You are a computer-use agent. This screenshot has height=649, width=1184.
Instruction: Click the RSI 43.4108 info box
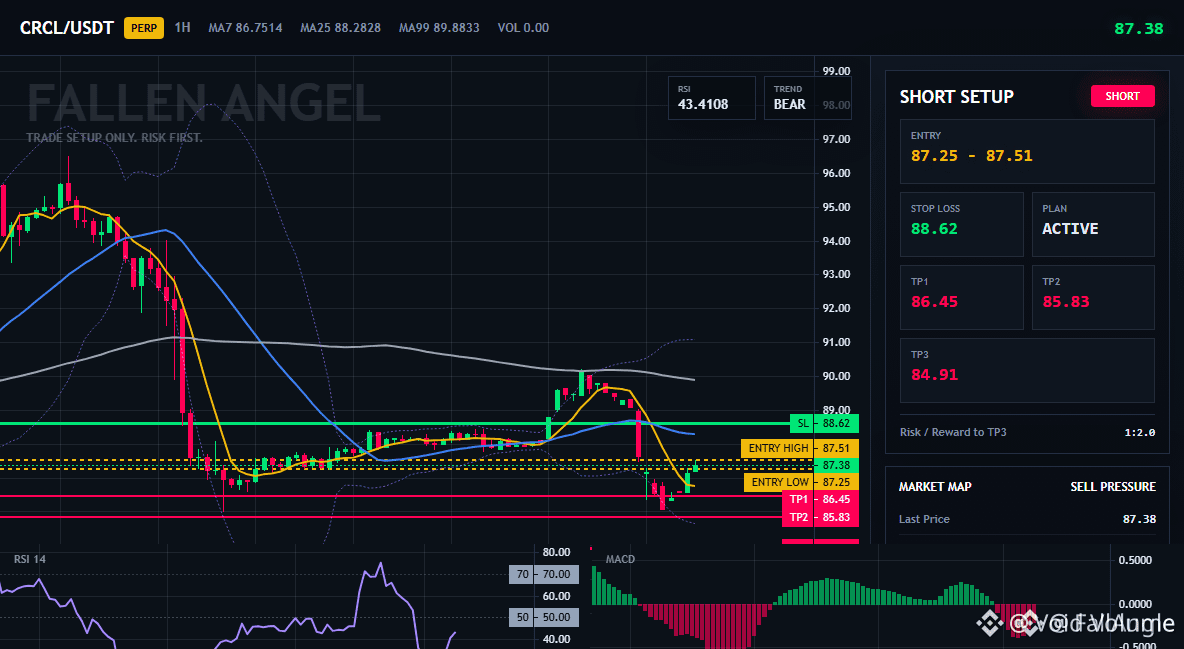(711, 97)
